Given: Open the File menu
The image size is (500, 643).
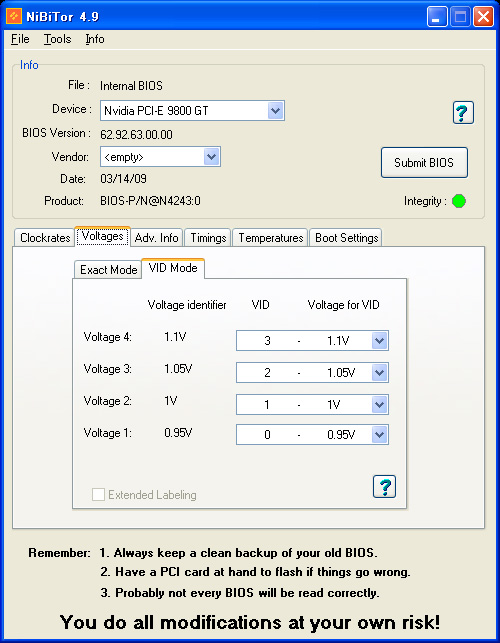Looking at the screenshot, I should pos(20,39).
